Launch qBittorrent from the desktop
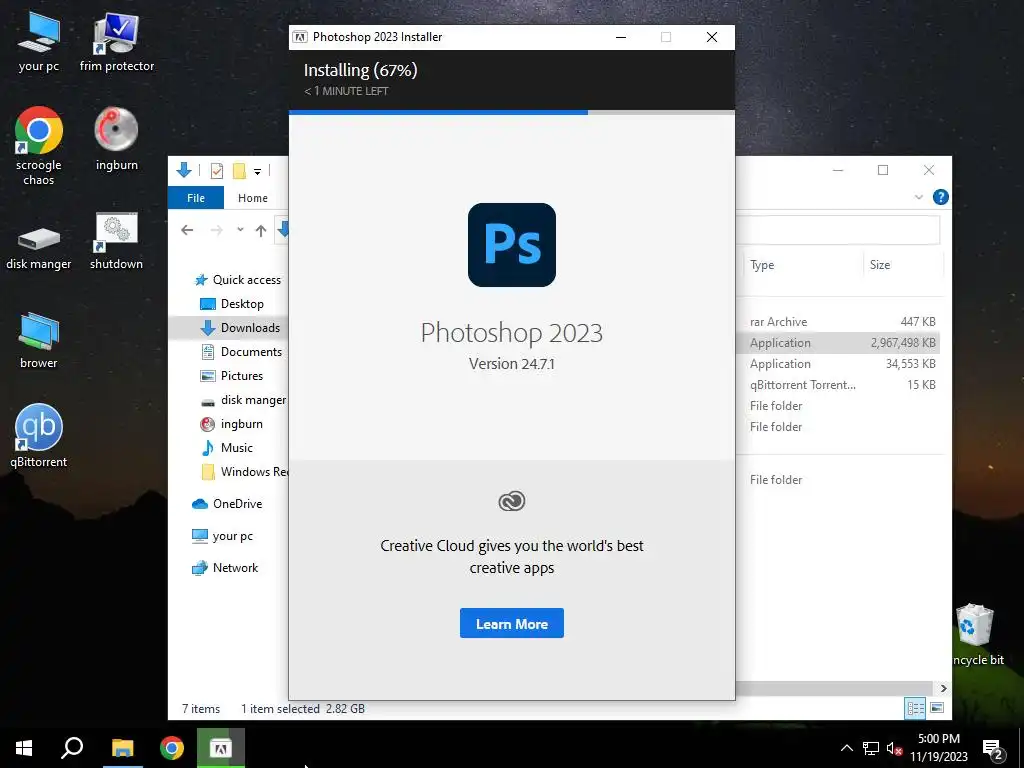Image resolution: width=1024 pixels, height=768 pixels. pos(39,436)
